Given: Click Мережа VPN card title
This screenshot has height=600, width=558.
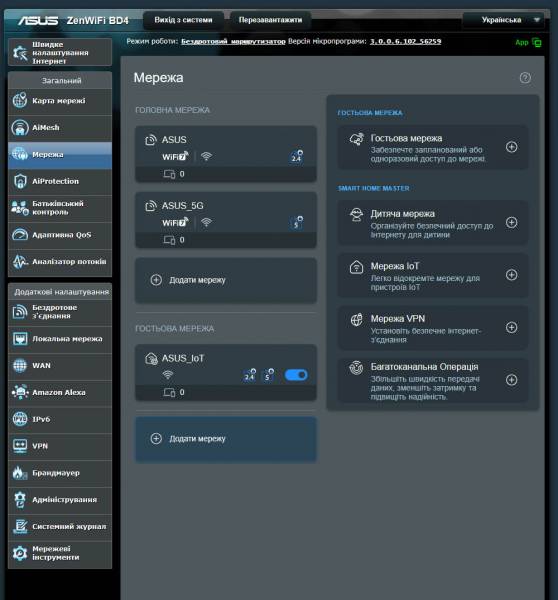Looking at the screenshot, I should pyautogui.click(x=398, y=319).
